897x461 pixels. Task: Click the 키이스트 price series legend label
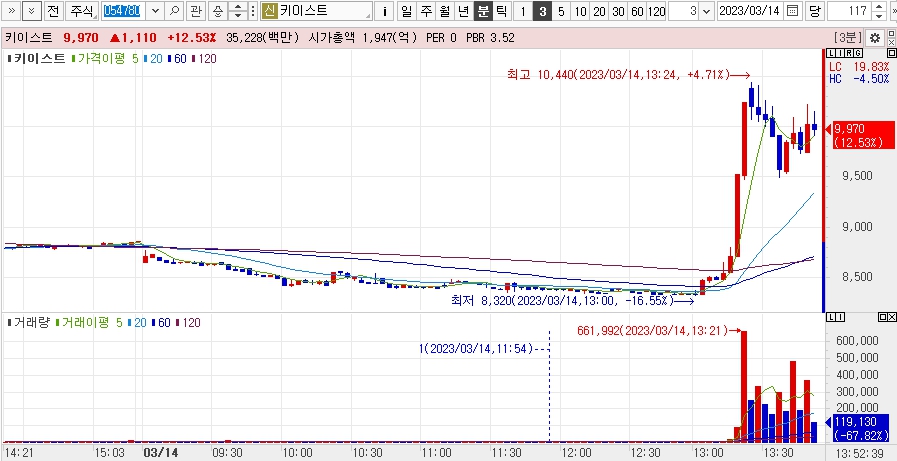pyautogui.click(x=37, y=58)
